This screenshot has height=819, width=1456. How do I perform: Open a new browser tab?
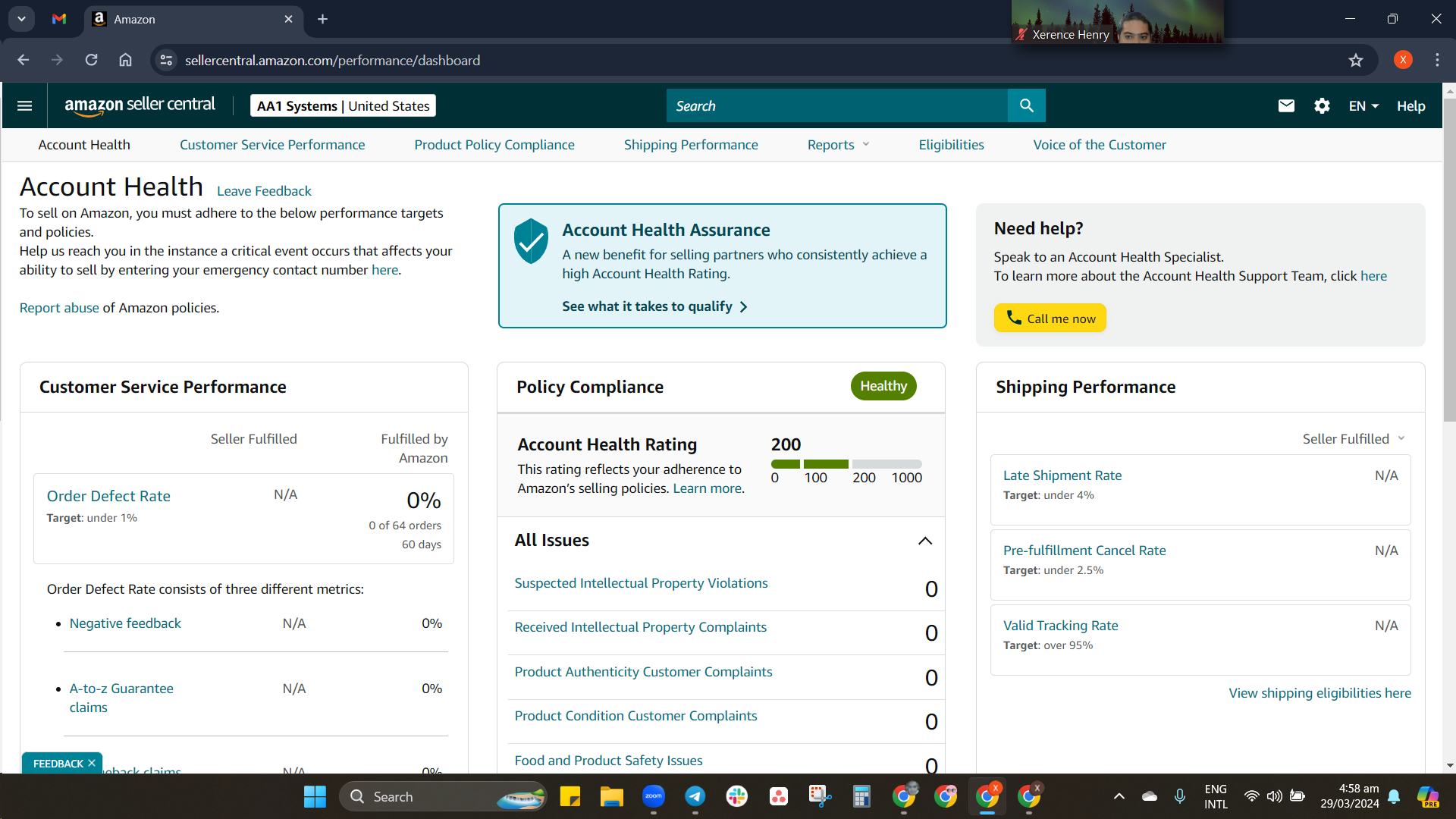(322, 19)
